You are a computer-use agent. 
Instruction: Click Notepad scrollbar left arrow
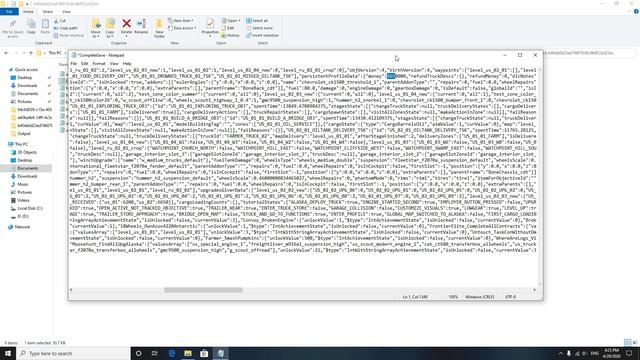[x=71, y=290]
